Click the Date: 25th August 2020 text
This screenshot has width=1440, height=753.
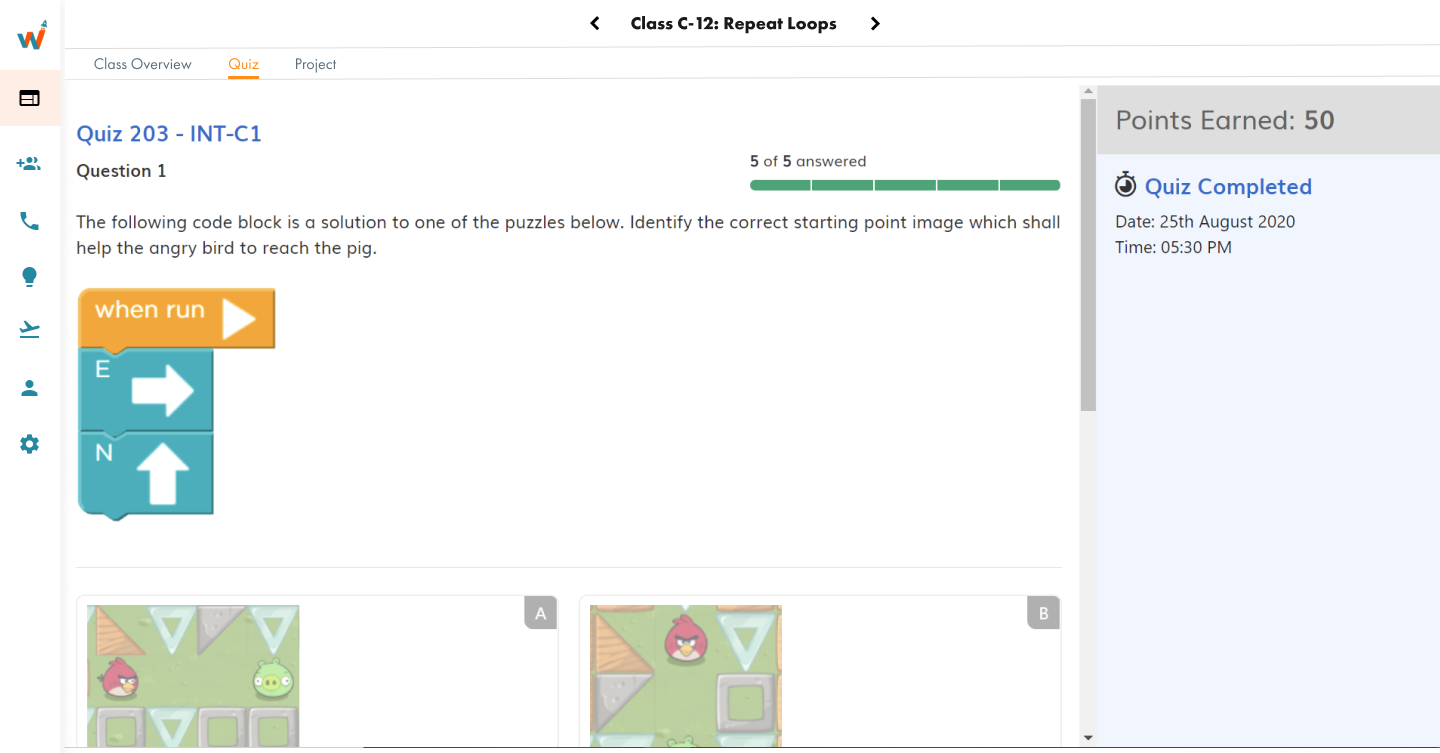tap(1205, 222)
